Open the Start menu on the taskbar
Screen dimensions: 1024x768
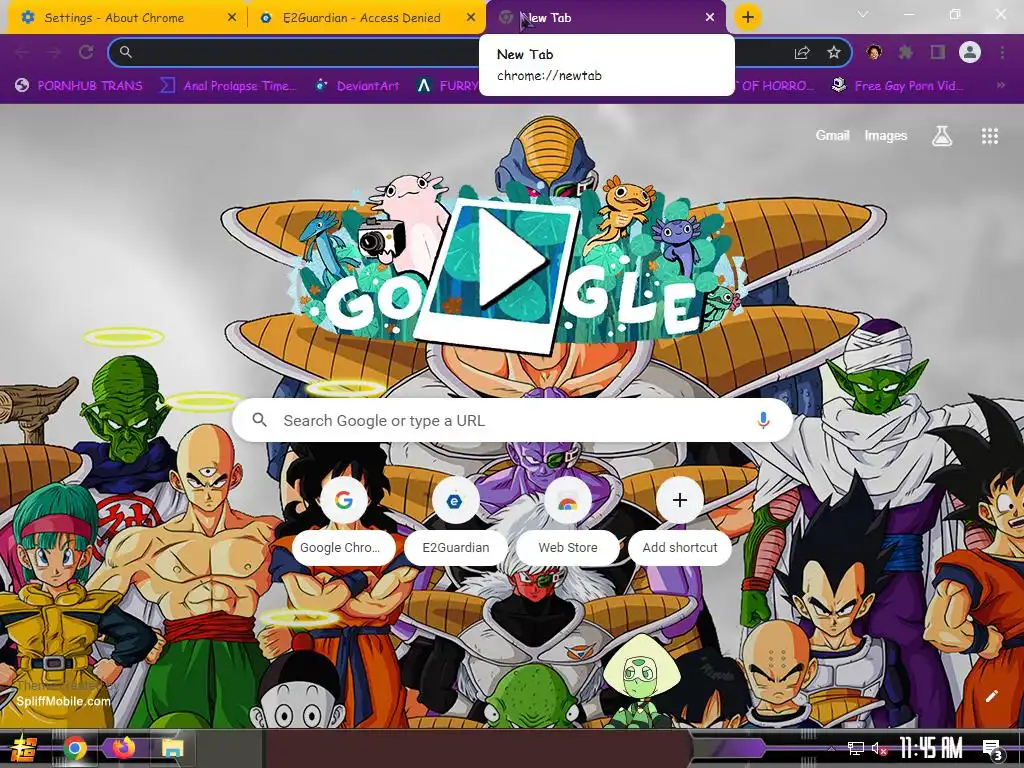point(23,748)
